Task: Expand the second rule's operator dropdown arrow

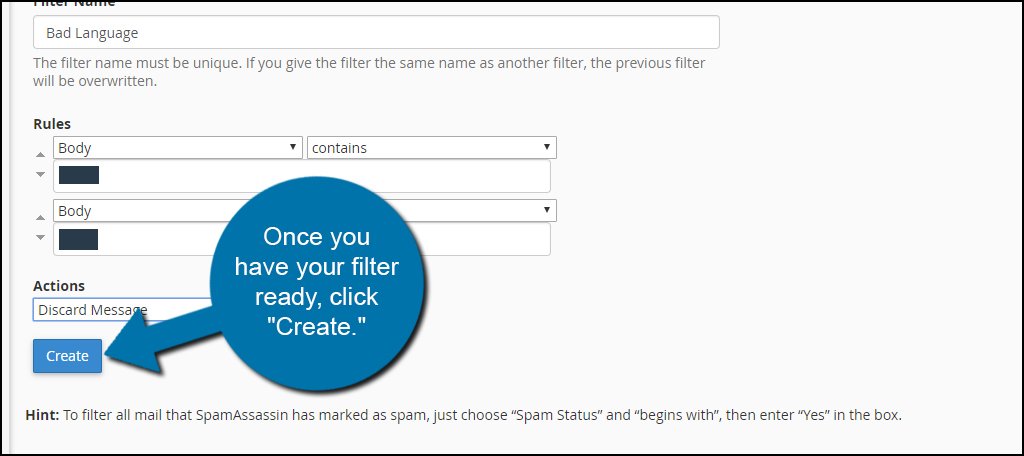Action: pos(547,210)
